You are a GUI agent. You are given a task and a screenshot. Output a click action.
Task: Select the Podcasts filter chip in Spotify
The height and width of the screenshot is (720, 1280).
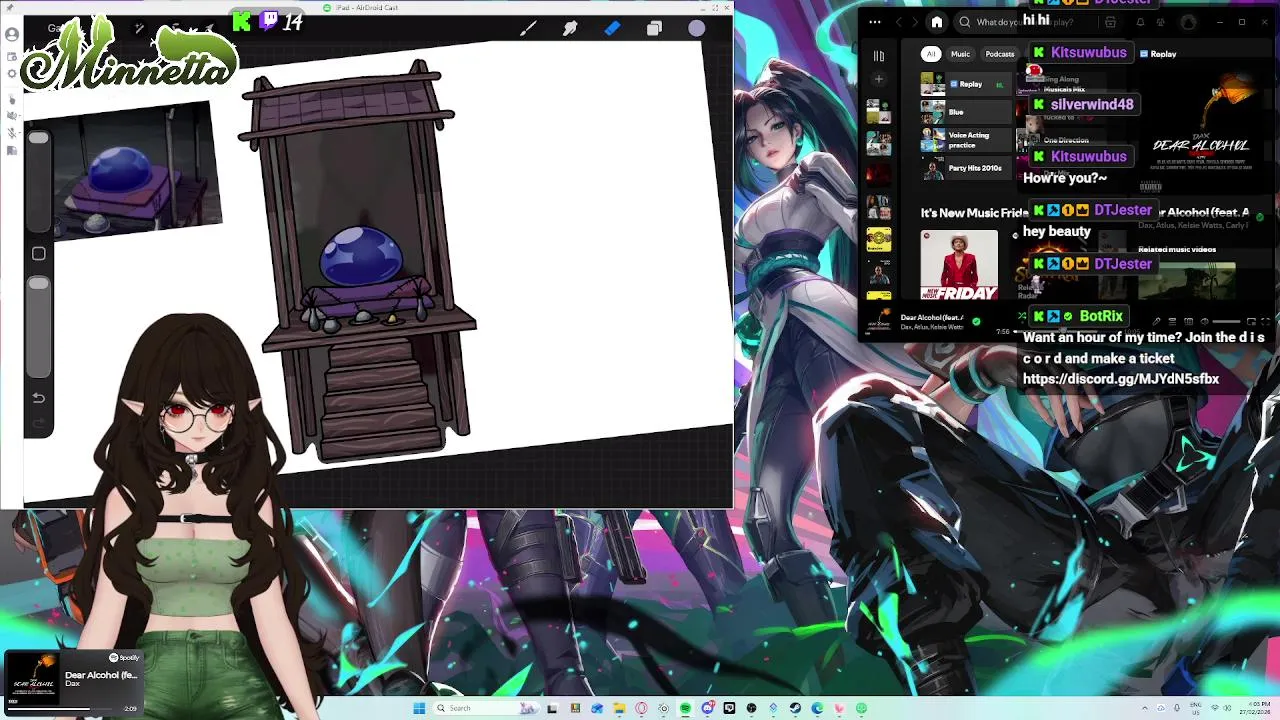1000,54
